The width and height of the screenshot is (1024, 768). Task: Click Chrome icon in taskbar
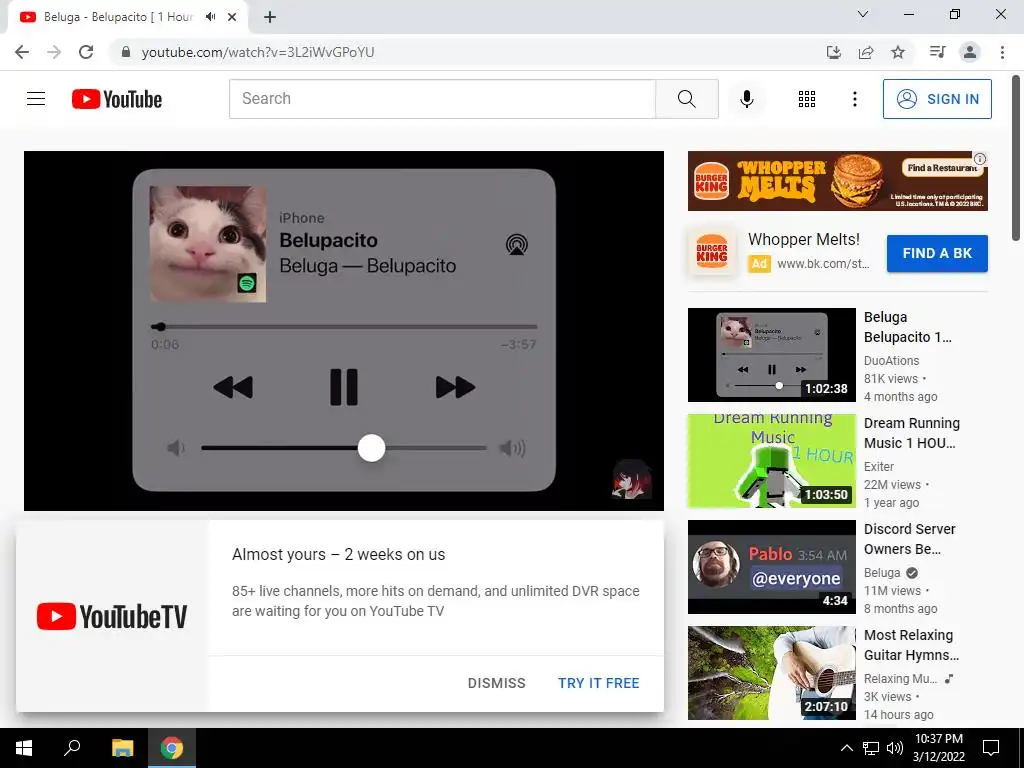pyautogui.click(x=172, y=748)
